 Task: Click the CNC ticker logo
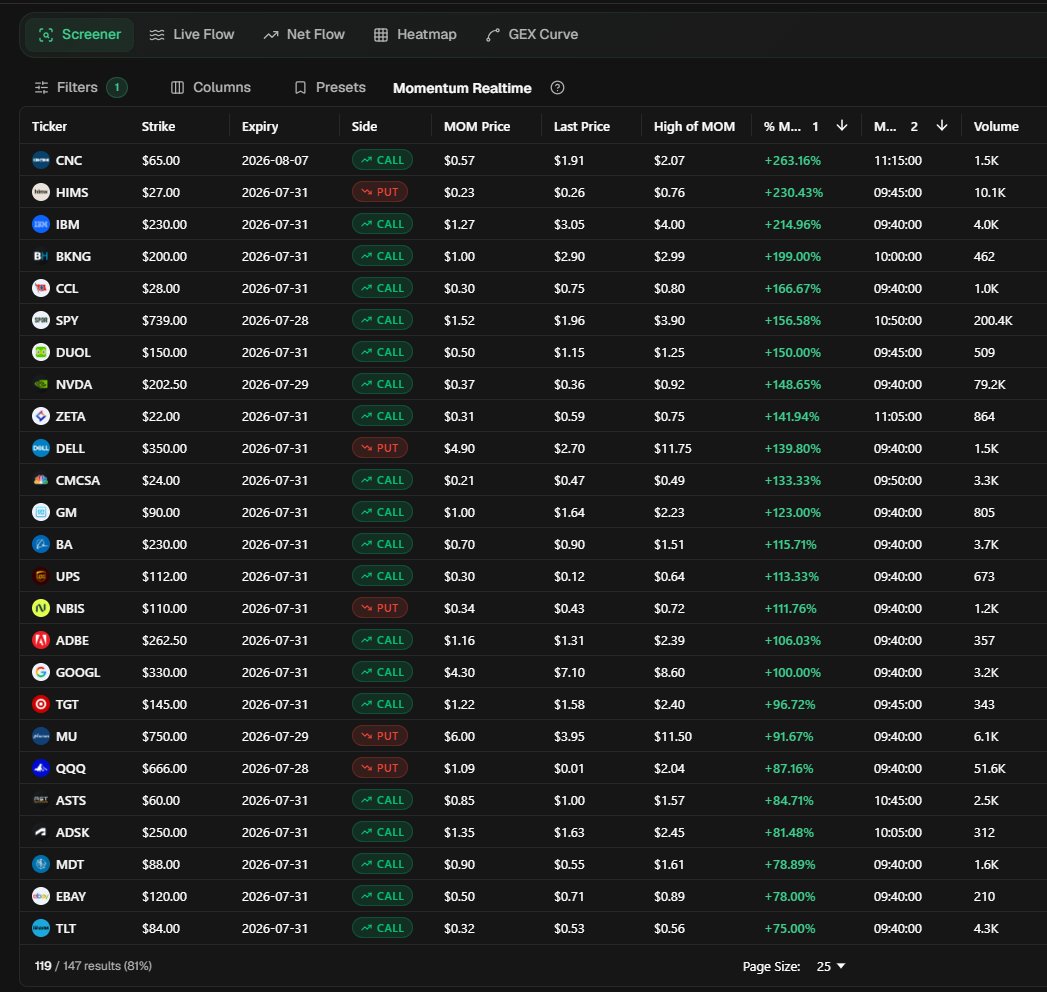pos(41,160)
